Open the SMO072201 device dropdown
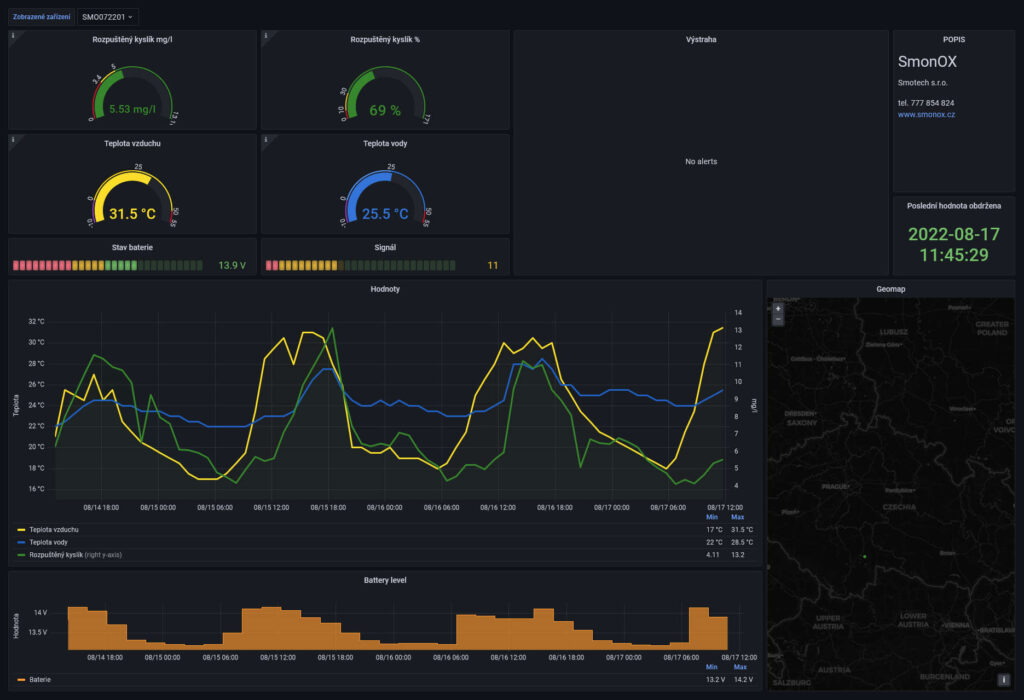This screenshot has height=700, width=1024. (108, 17)
